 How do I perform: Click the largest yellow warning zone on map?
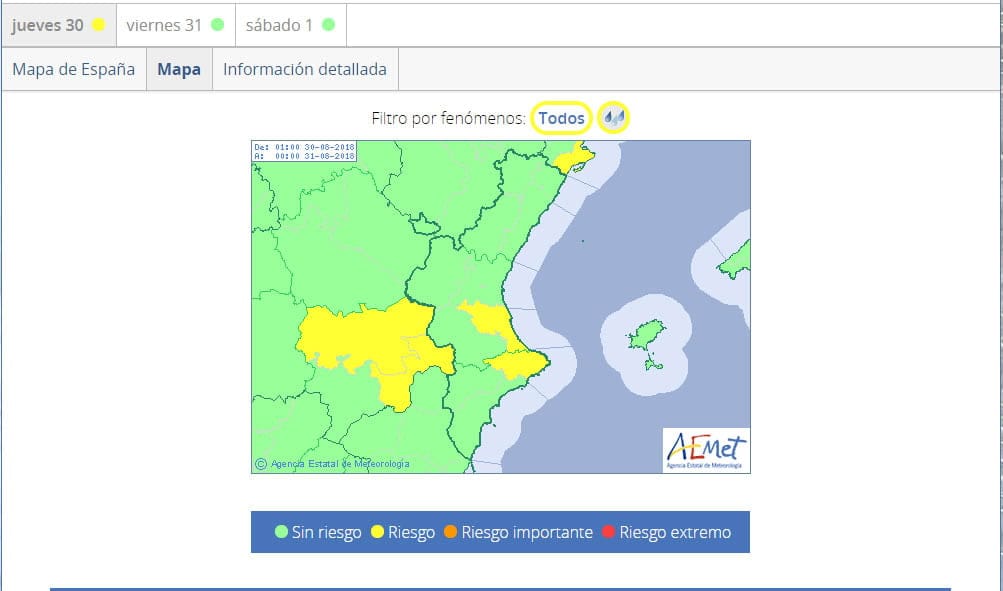point(365,340)
